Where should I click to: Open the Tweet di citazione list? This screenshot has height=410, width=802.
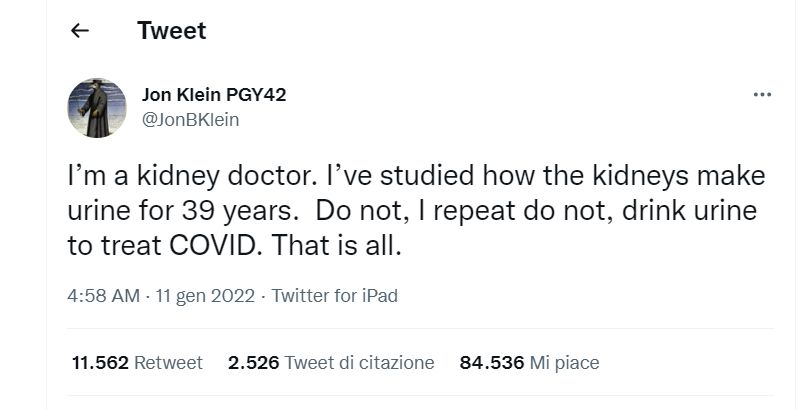tap(360, 362)
